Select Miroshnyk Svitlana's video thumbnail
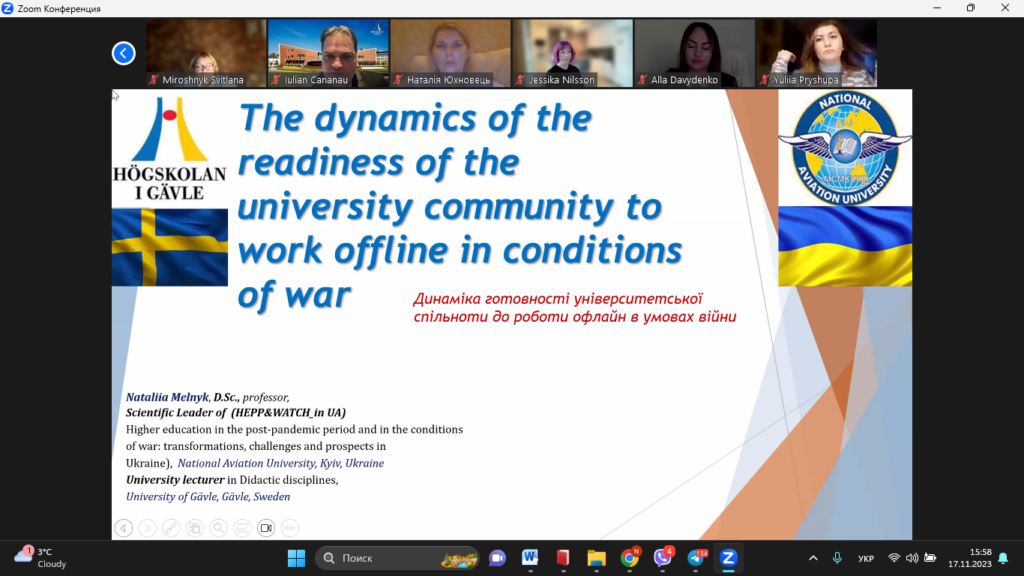The image size is (1024, 576). [x=206, y=53]
